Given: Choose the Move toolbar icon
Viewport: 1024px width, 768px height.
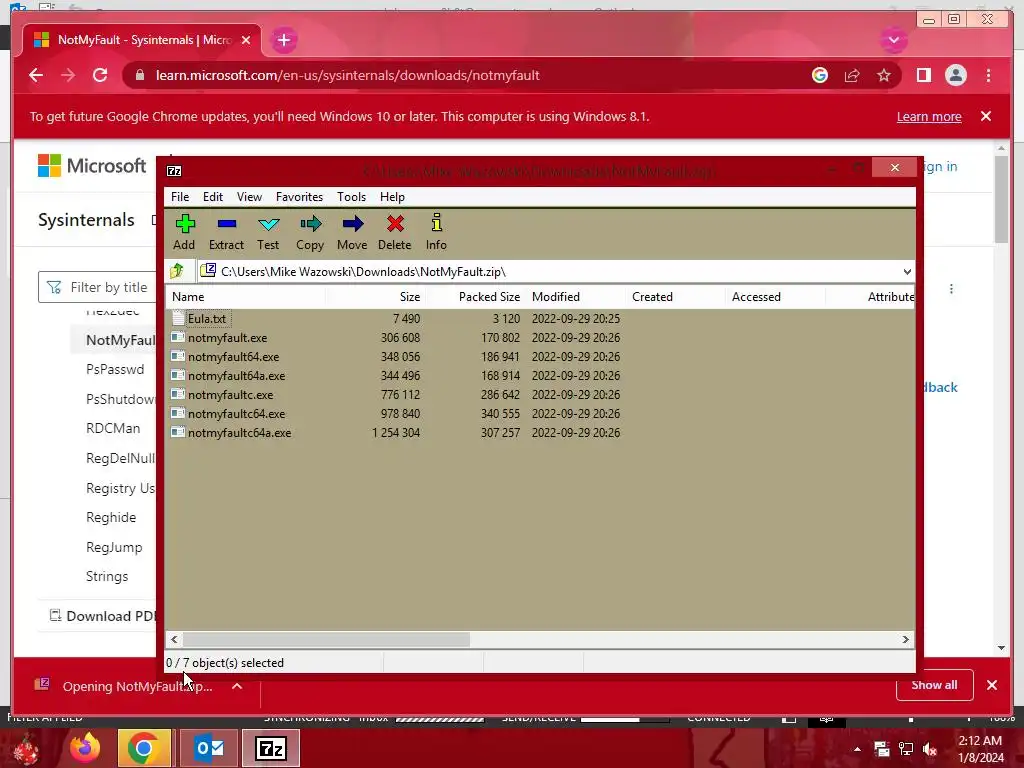Looking at the screenshot, I should [x=352, y=232].
